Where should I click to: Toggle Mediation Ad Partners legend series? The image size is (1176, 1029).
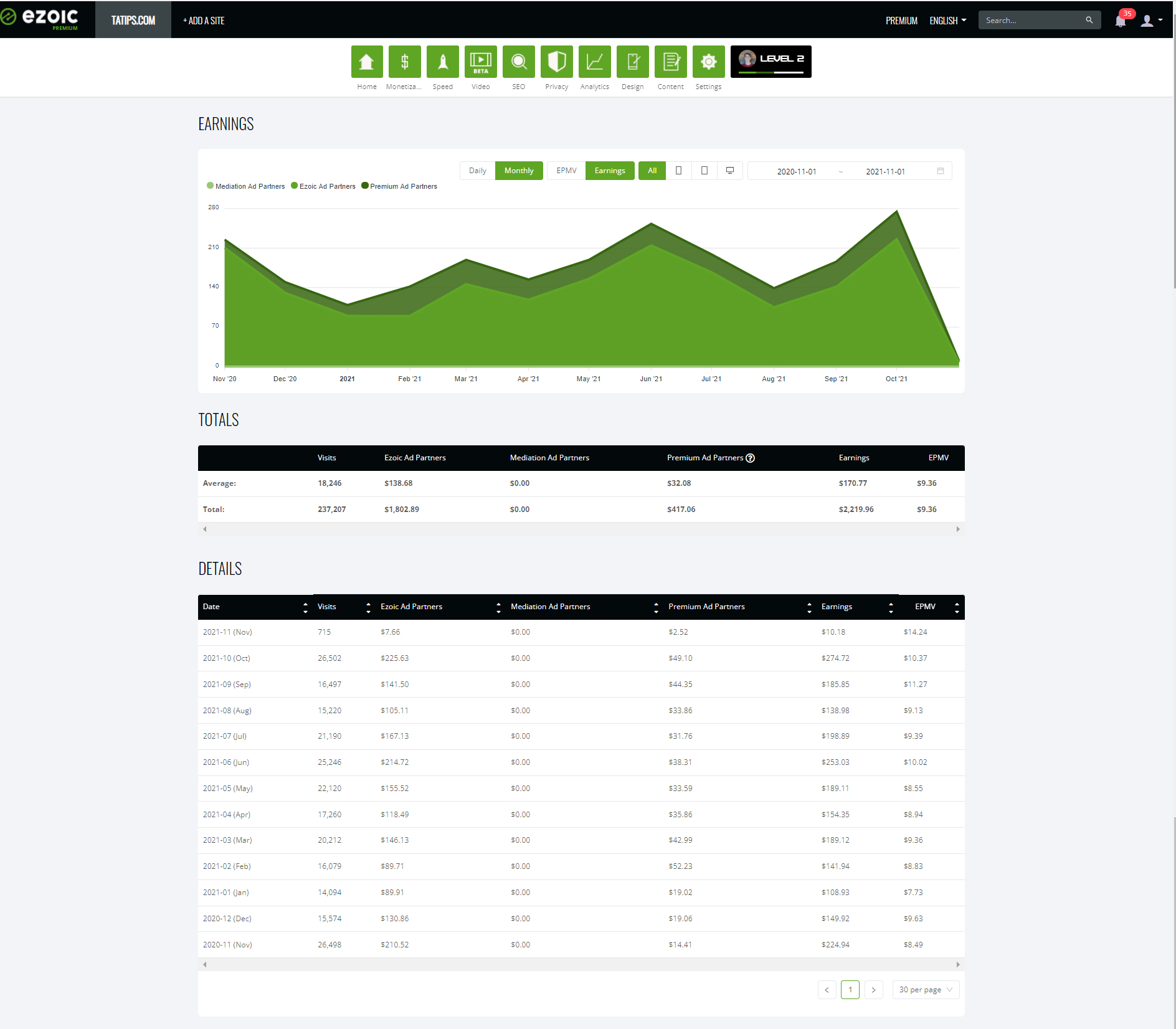[245, 186]
